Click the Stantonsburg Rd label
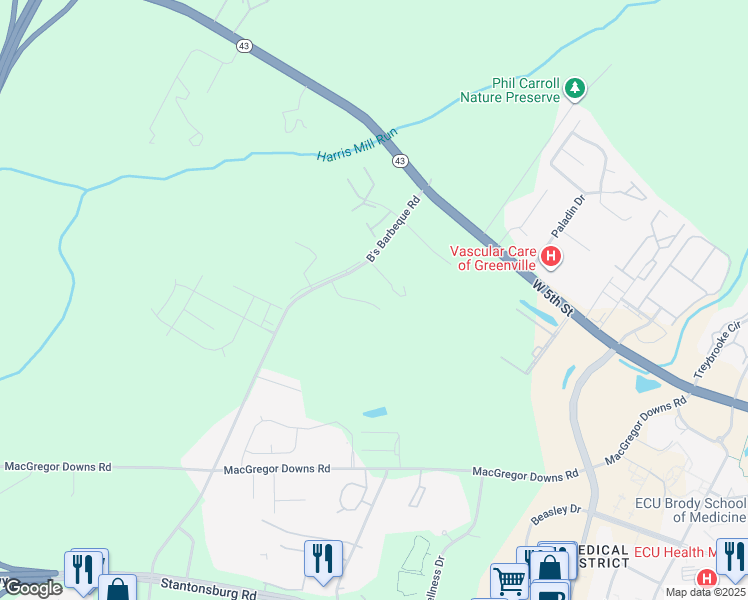 pos(208,589)
